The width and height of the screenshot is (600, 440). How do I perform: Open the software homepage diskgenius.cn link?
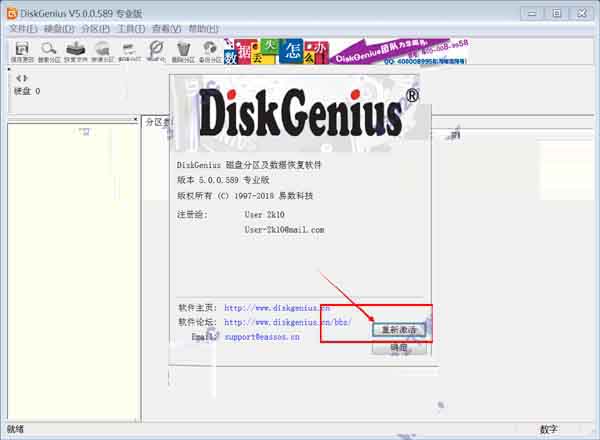tap(277, 308)
